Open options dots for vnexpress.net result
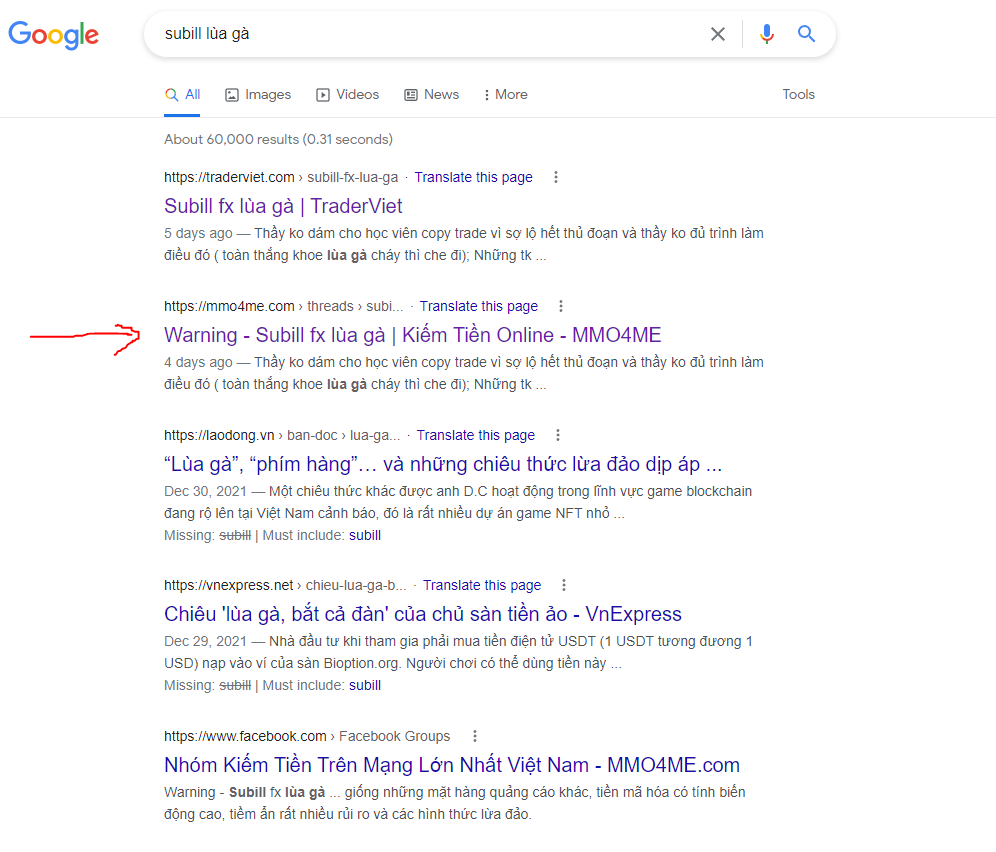 [x=564, y=585]
